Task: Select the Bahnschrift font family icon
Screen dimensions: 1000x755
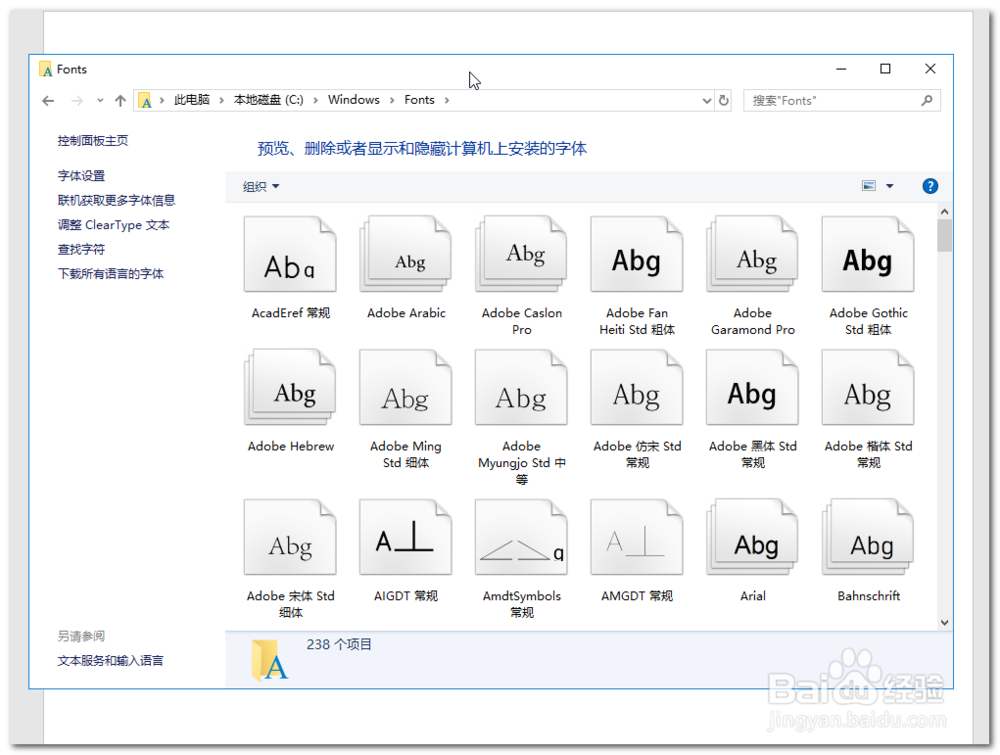Action: [868, 537]
